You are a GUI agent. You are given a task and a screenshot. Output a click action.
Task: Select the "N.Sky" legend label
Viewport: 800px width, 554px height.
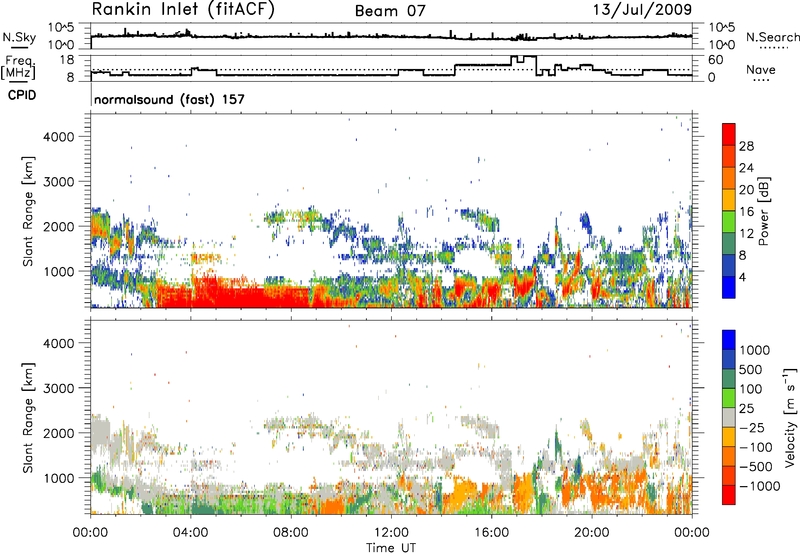19,37
